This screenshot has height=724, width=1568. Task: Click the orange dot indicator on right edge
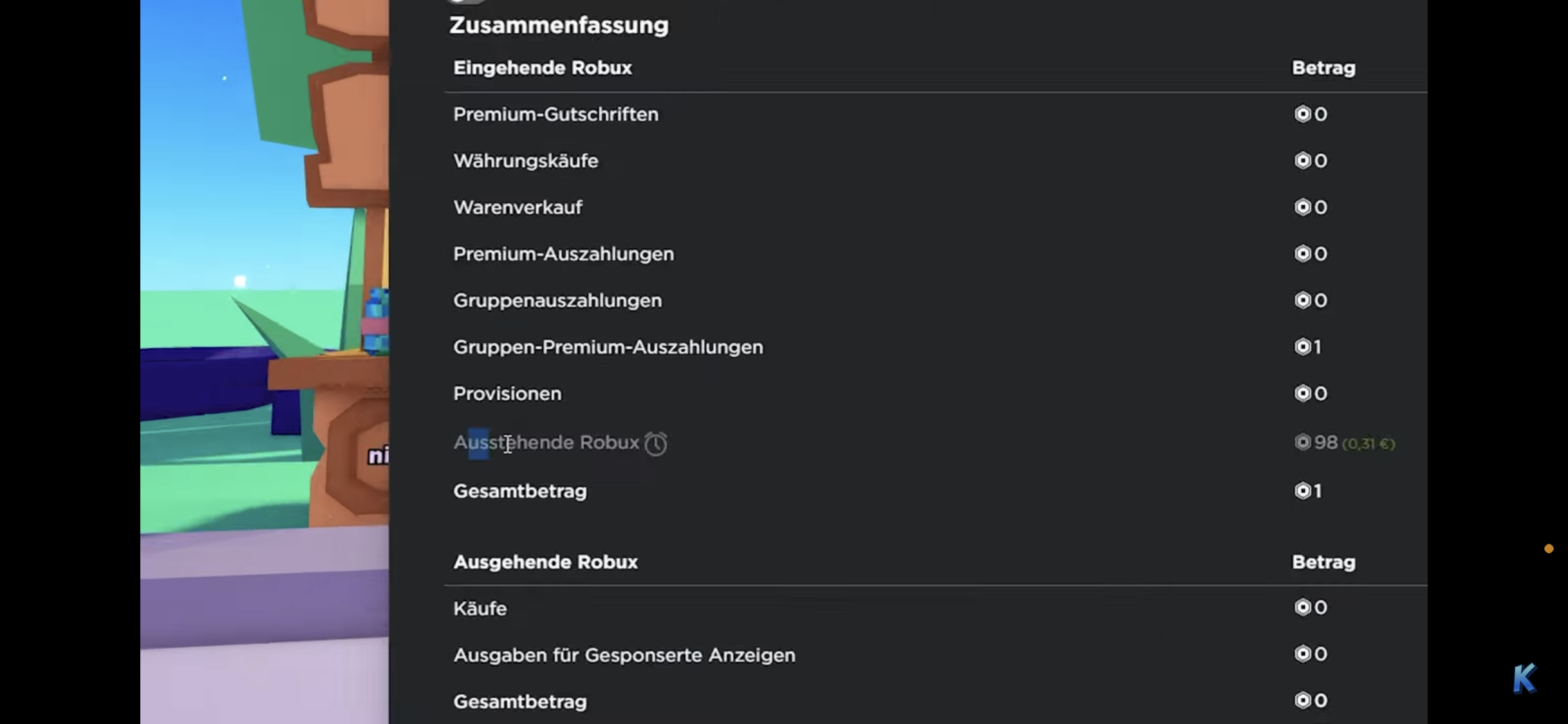[x=1549, y=548]
